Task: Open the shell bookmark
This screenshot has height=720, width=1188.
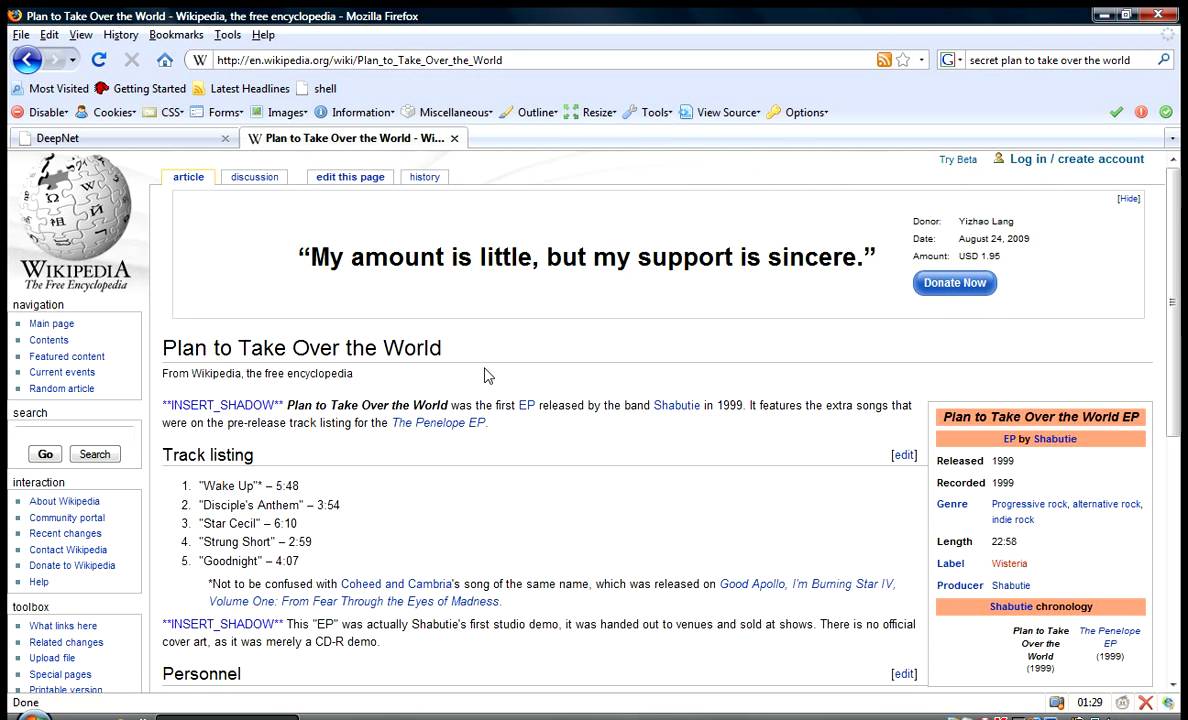Action: (317, 89)
